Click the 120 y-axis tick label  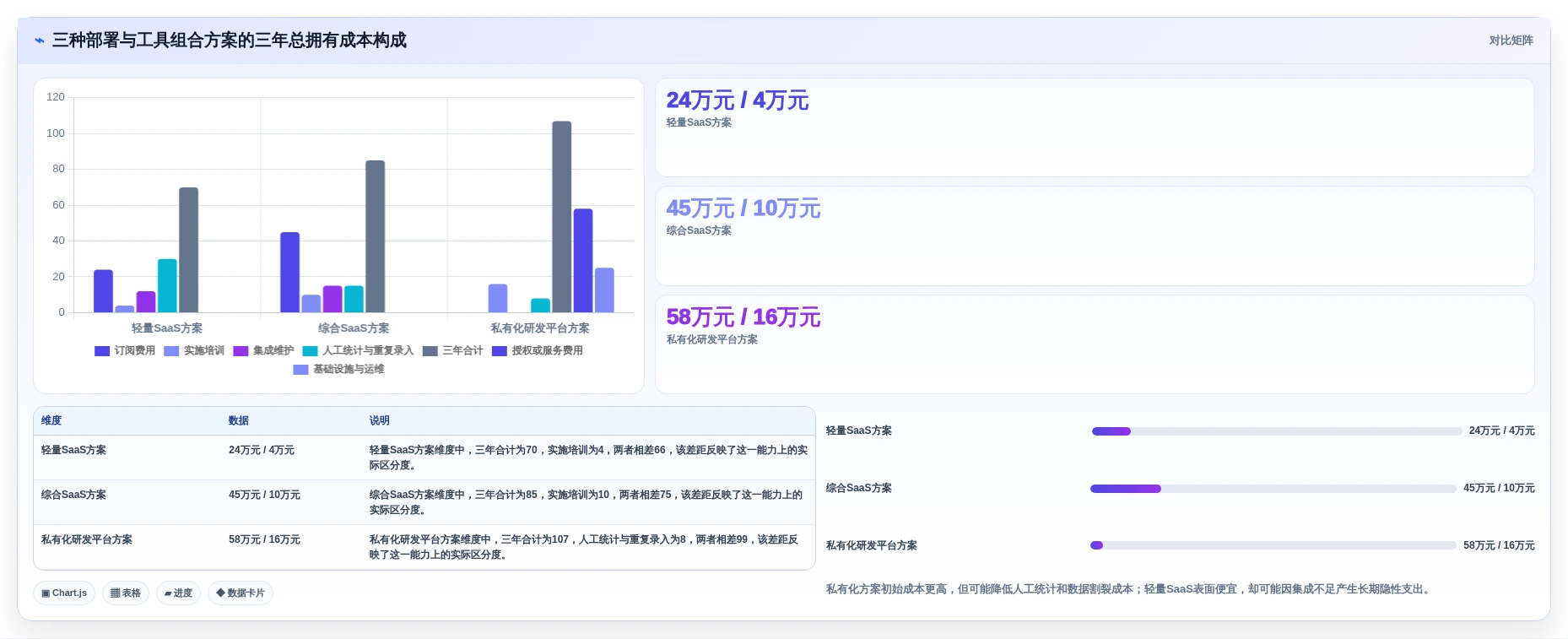56,97
